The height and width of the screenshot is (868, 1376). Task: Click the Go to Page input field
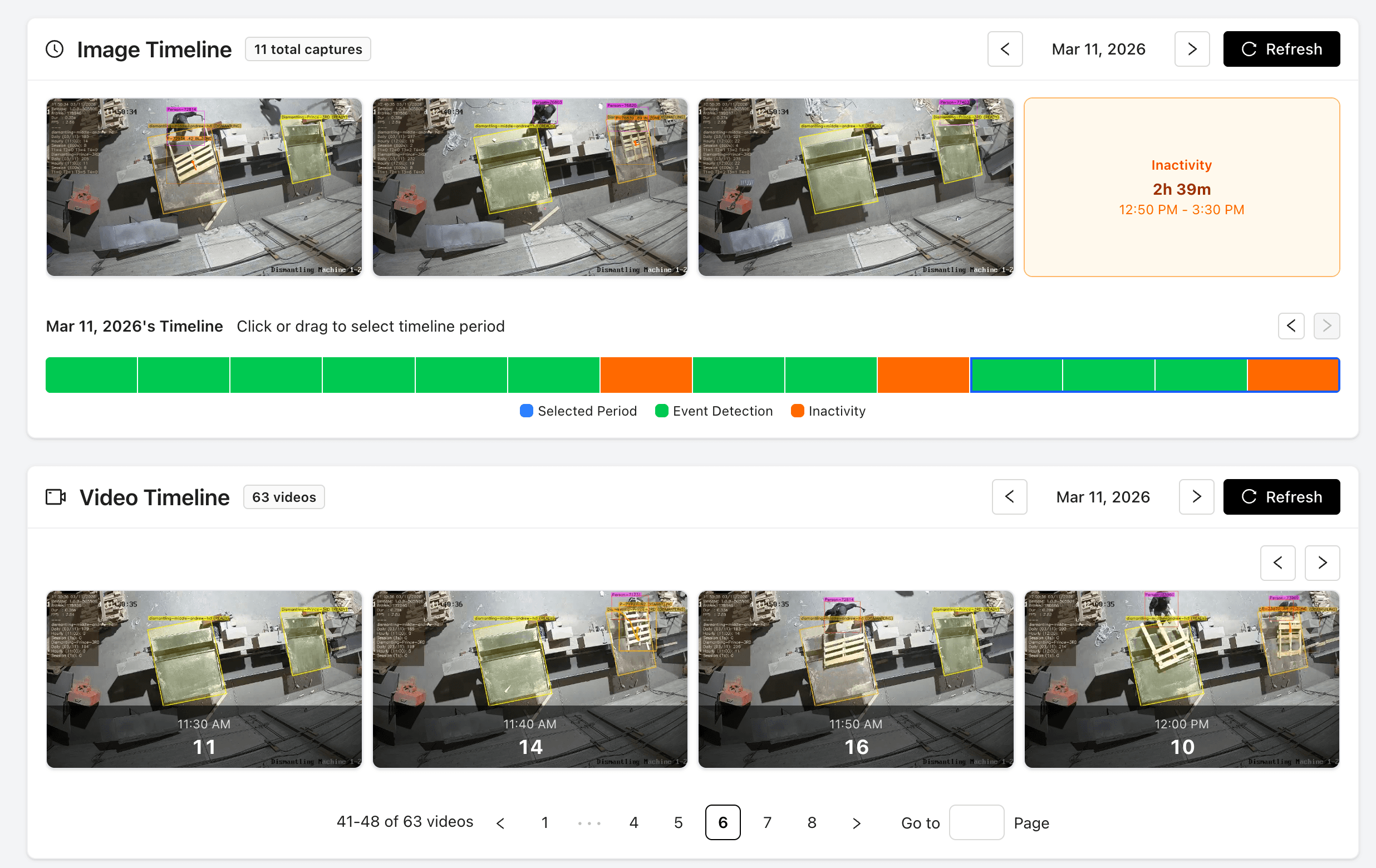pos(976,822)
